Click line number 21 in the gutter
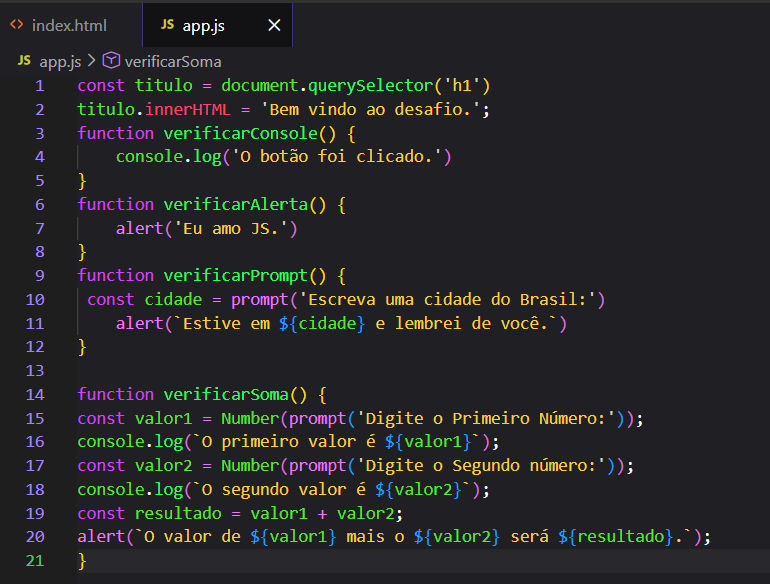The image size is (770, 584). [x=36, y=561]
